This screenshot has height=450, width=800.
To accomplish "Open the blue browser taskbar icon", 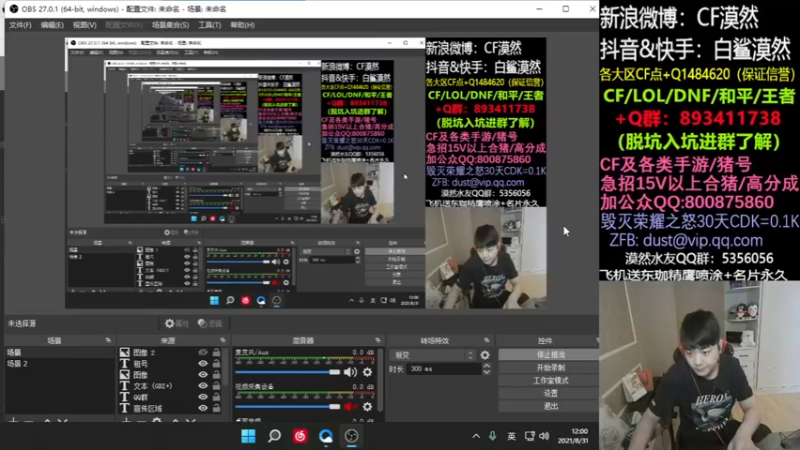I will (x=326, y=436).
